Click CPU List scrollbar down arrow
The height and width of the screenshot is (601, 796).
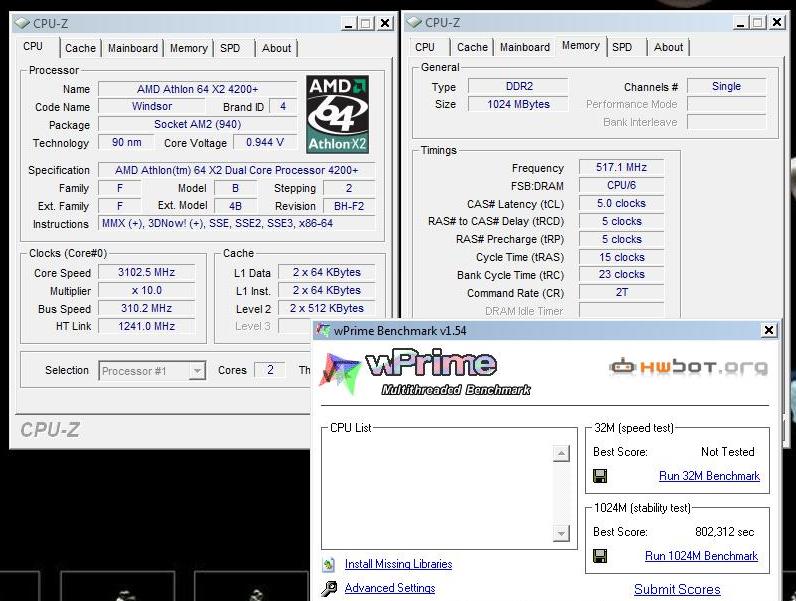(561, 533)
